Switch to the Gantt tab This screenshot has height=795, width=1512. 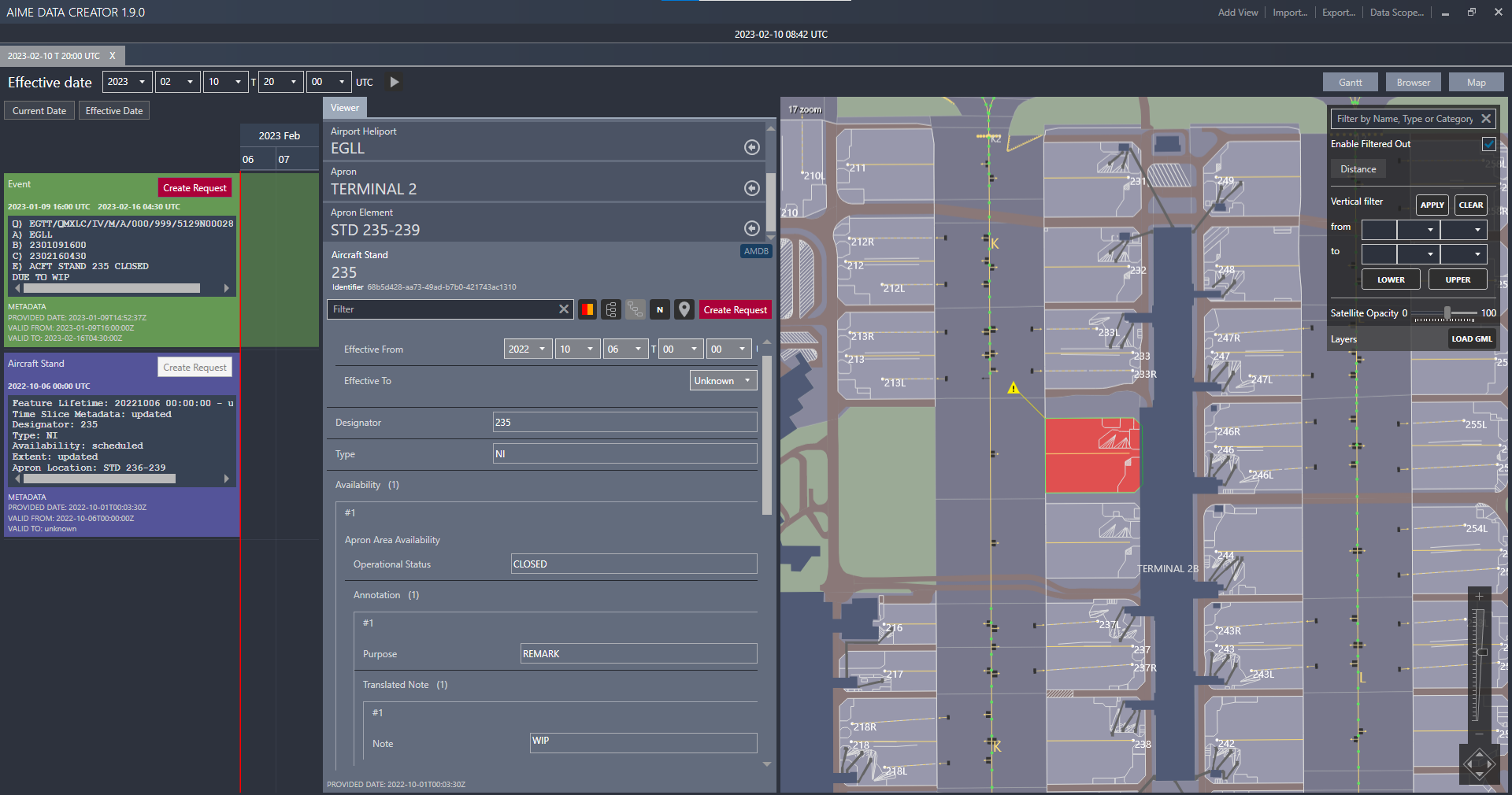[x=1350, y=83]
